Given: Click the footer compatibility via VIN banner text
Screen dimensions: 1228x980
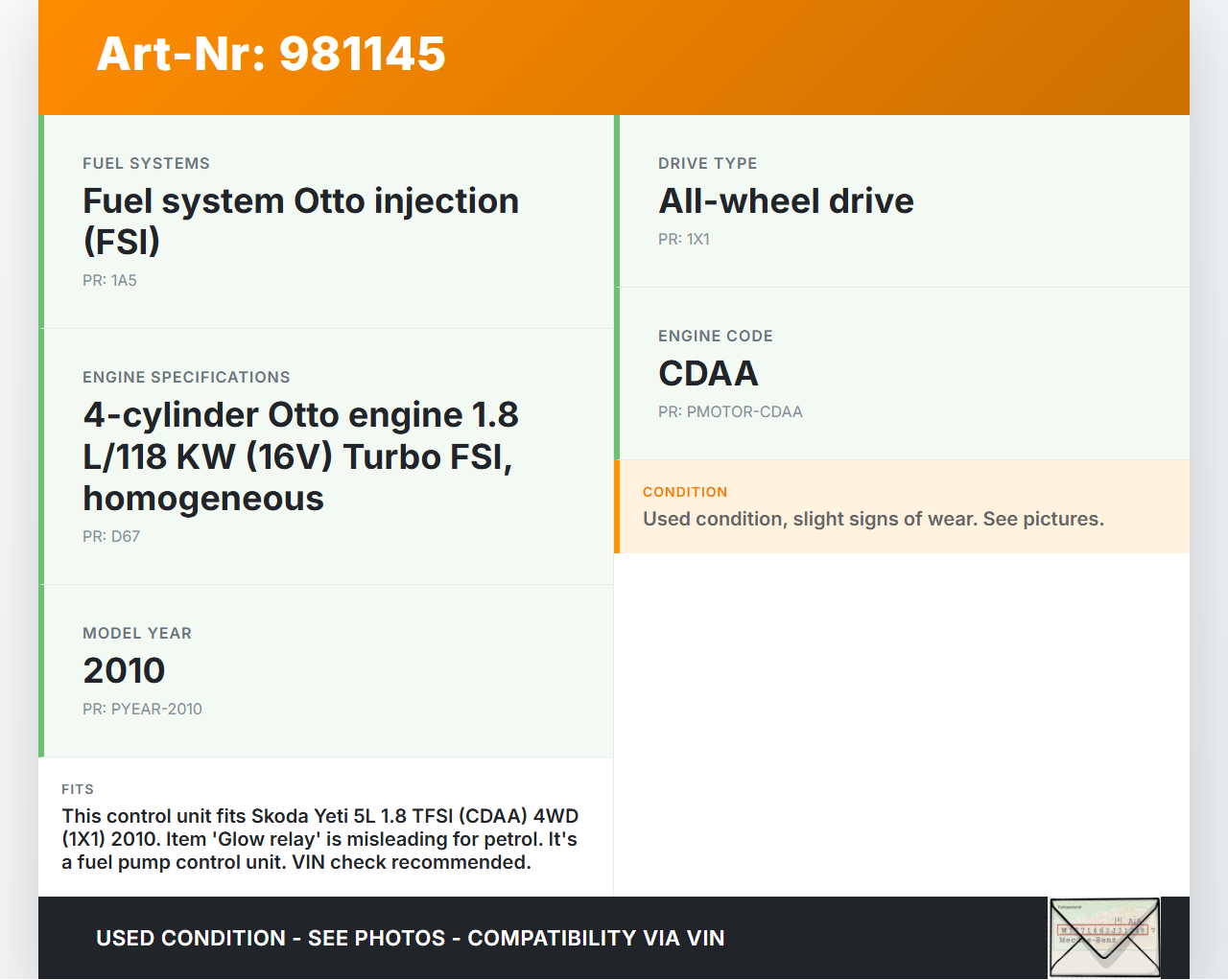Looking at the screenshot, I should [411, 938].
